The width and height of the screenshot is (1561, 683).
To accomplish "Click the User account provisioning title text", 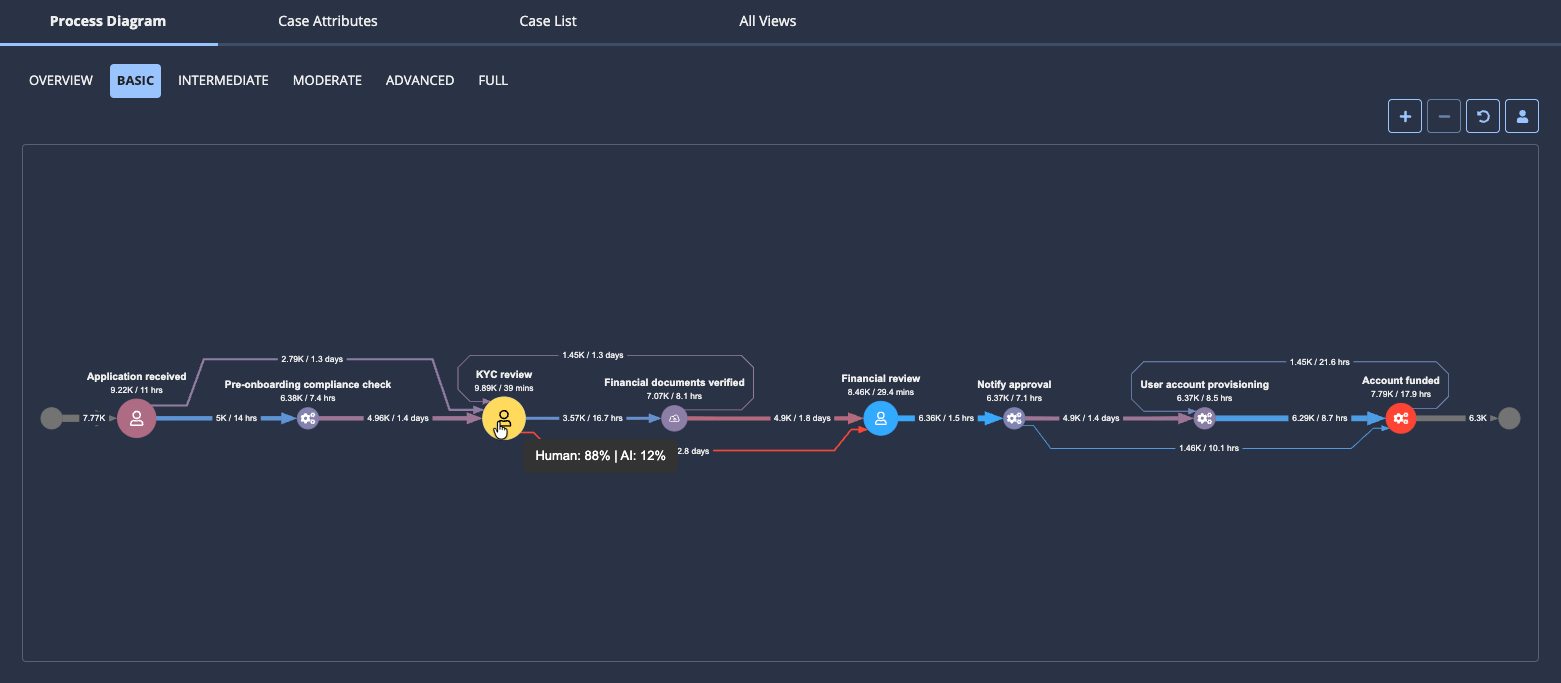I will coord(1204,385).
